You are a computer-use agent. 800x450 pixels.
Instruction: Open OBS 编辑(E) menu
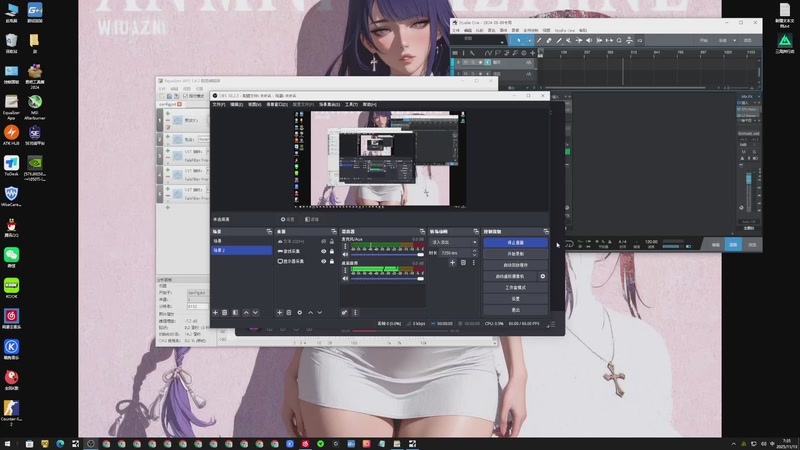point(236,105)
